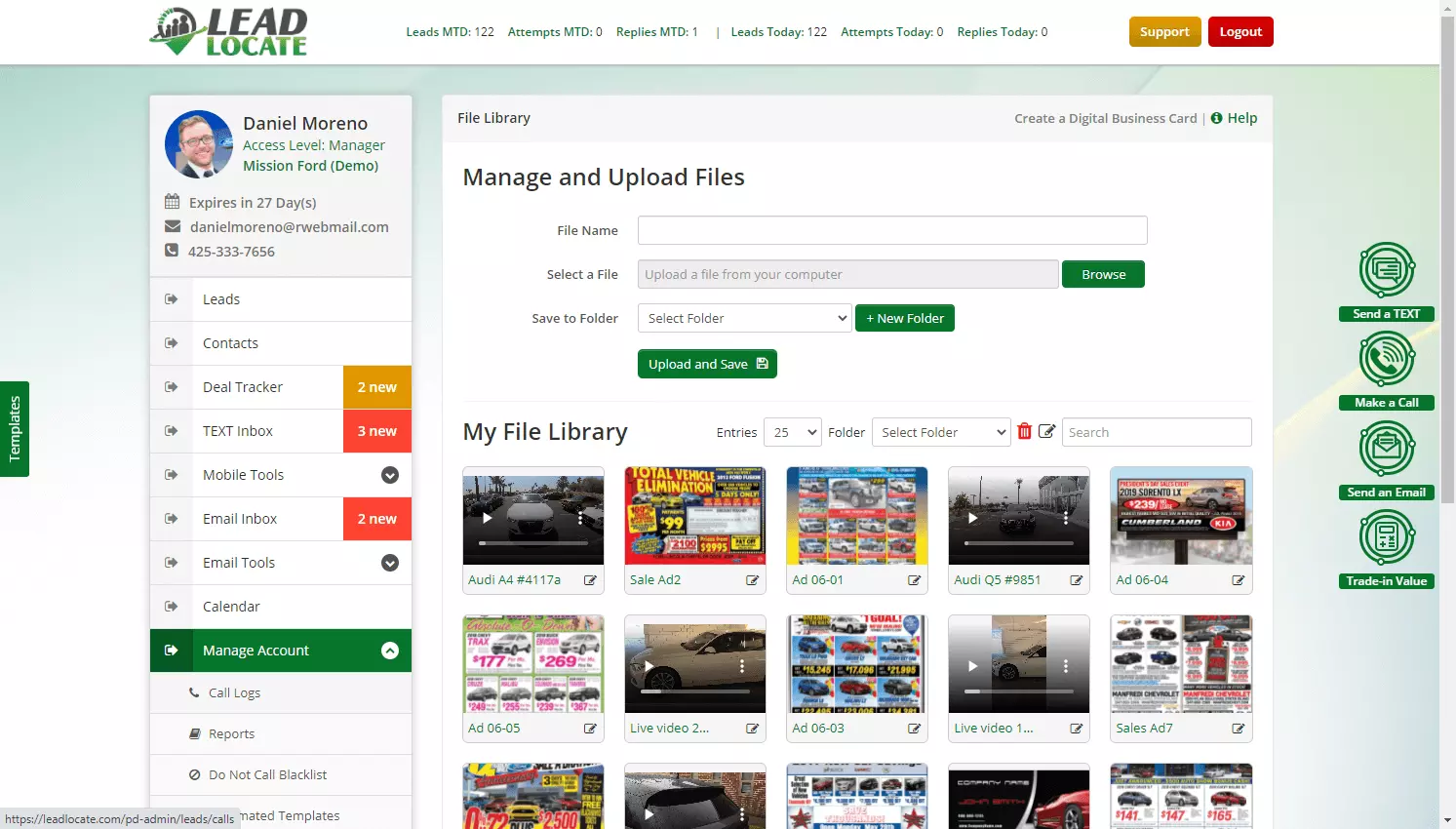Viewport: 1456px width, 829px height.
Task: Open video options on Audi A4 #4117a
Action: pyautogui.click(x=580, y=518)
